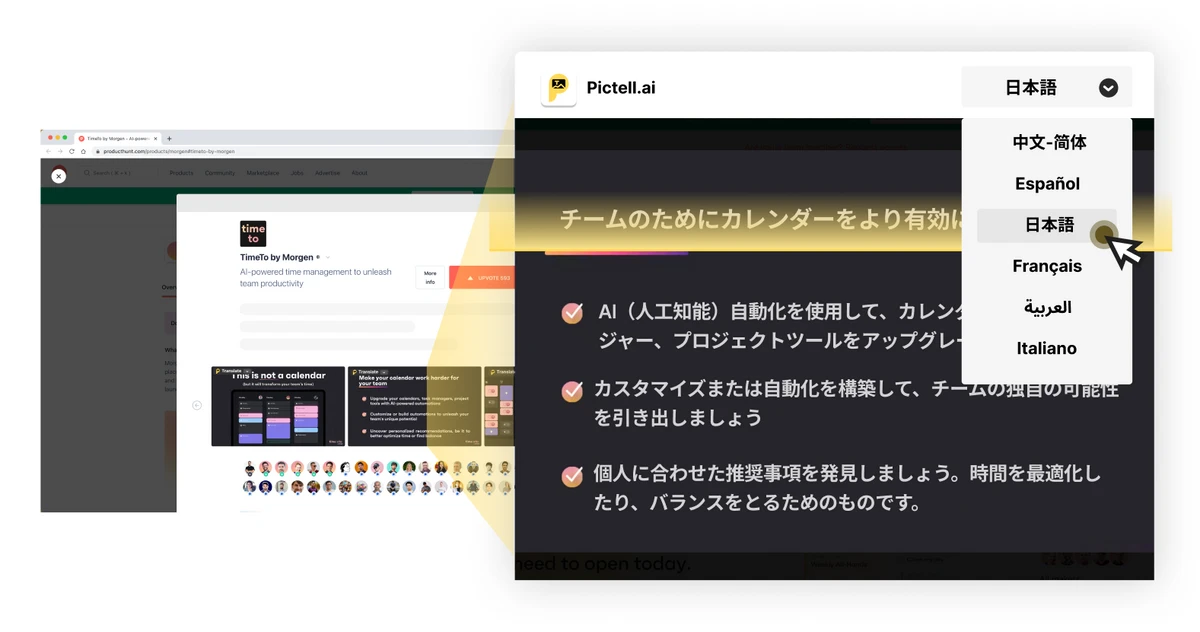The image size is (1200, 632).
Task: Click the Pictell.ai logo icon
Action: (x=558, y=88)
